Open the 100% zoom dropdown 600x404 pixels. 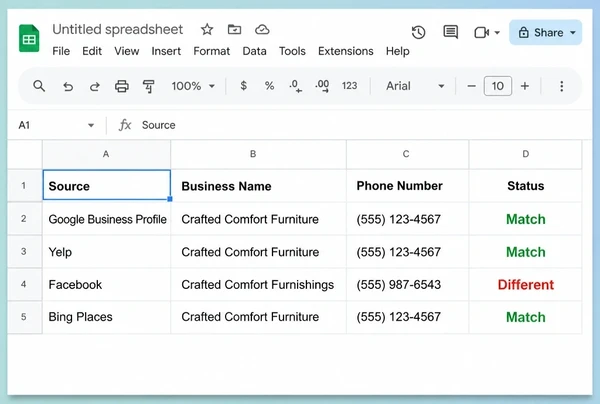point(193,86)
